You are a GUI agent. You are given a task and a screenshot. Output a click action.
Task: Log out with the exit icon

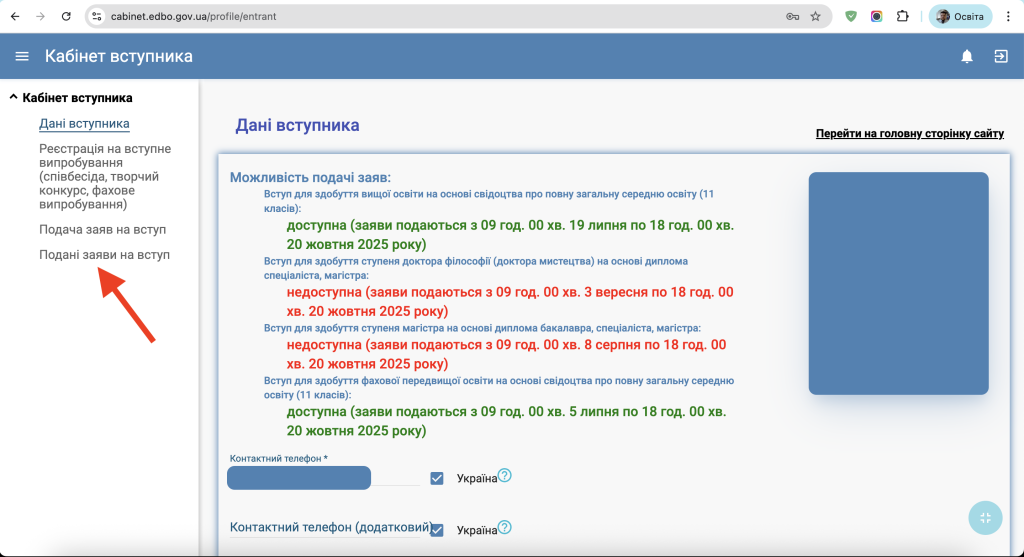[1000, 56]
